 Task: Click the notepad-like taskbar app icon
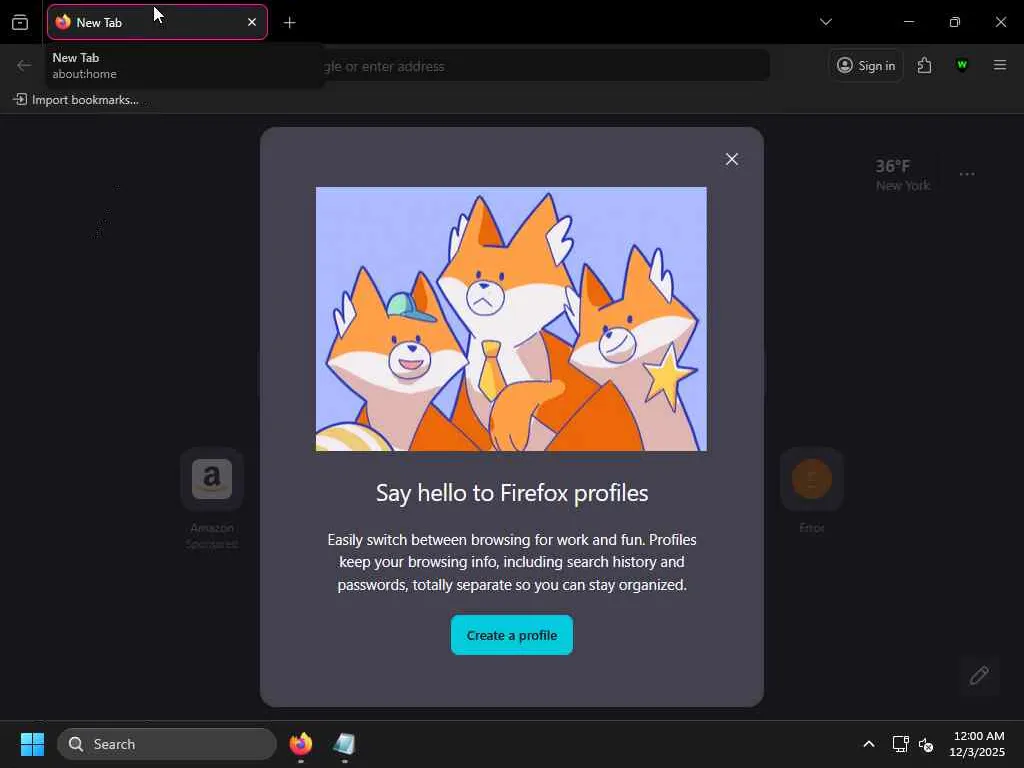coord(344,744)
